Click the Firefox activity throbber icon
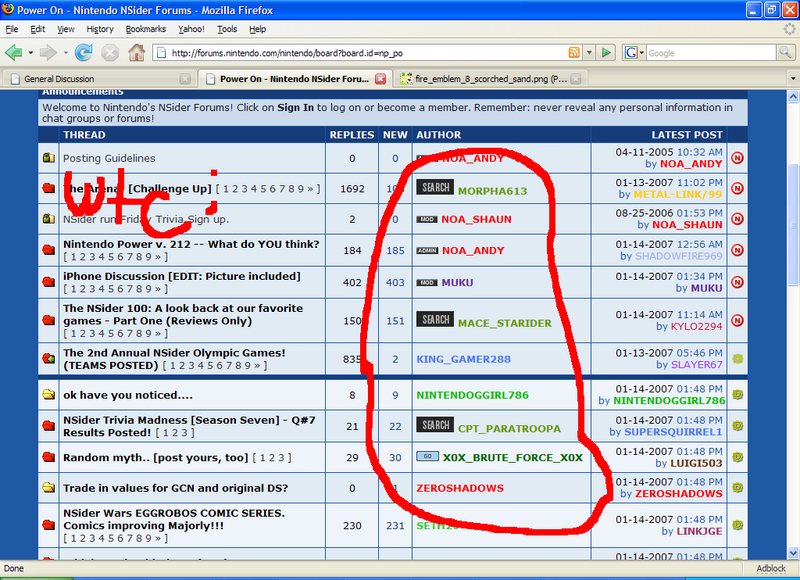This screenshot has width=800, height=580. [789, 30]
